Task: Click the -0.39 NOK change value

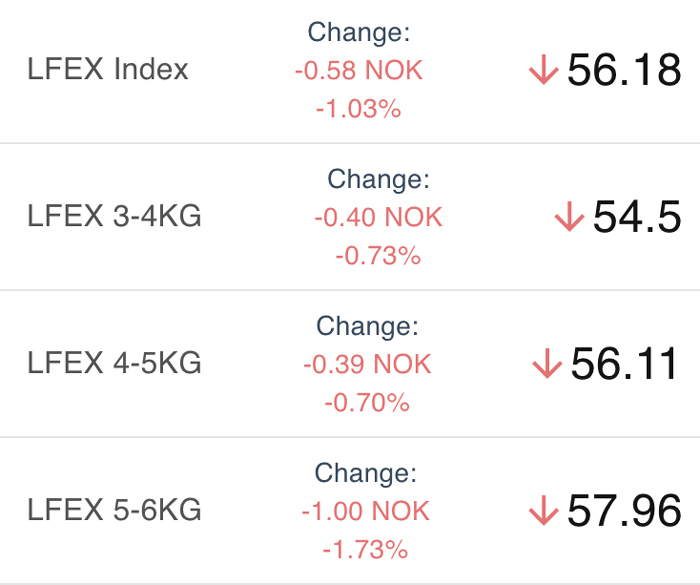Action: point(367,364)
